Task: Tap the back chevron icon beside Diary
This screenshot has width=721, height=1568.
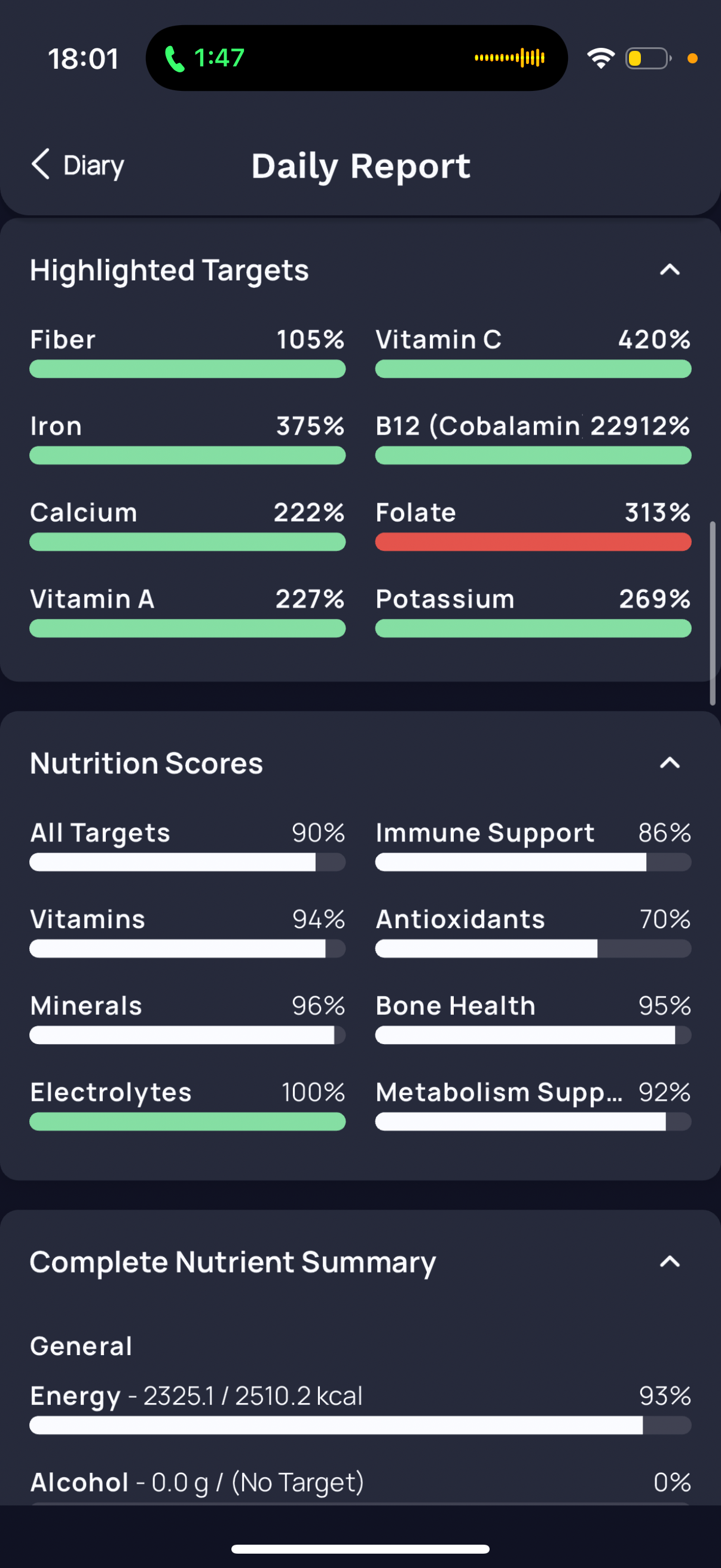Action: [x=40, y=164]
